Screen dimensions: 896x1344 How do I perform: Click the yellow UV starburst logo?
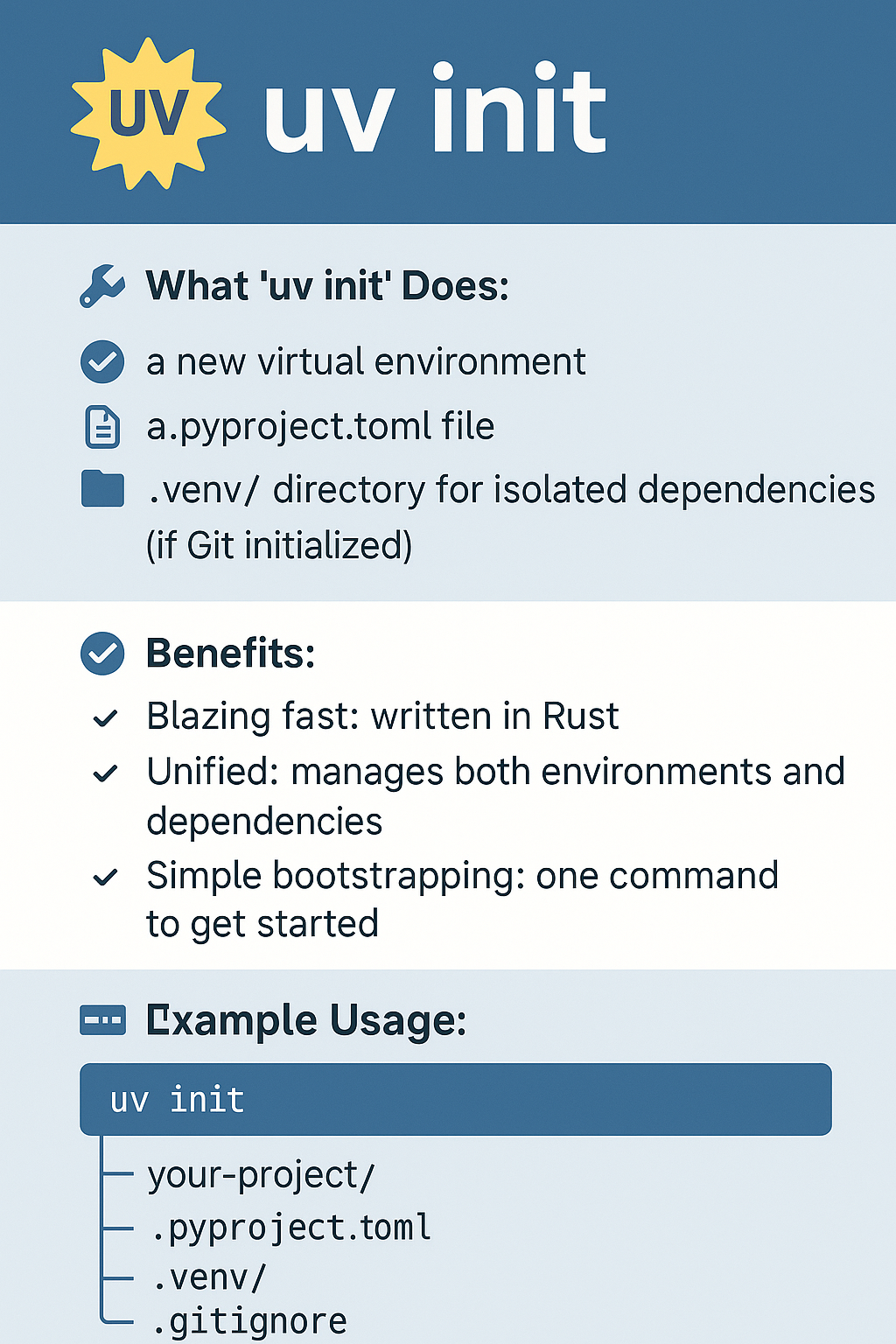tap(148, 114)
